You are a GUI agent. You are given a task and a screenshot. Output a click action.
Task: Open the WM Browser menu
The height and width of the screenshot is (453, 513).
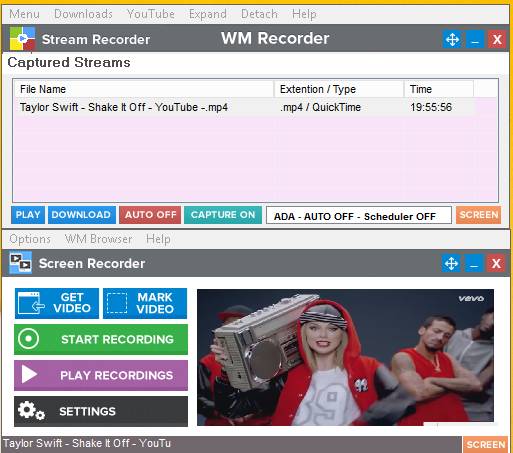pyautogui.click(x=98, y=239)
